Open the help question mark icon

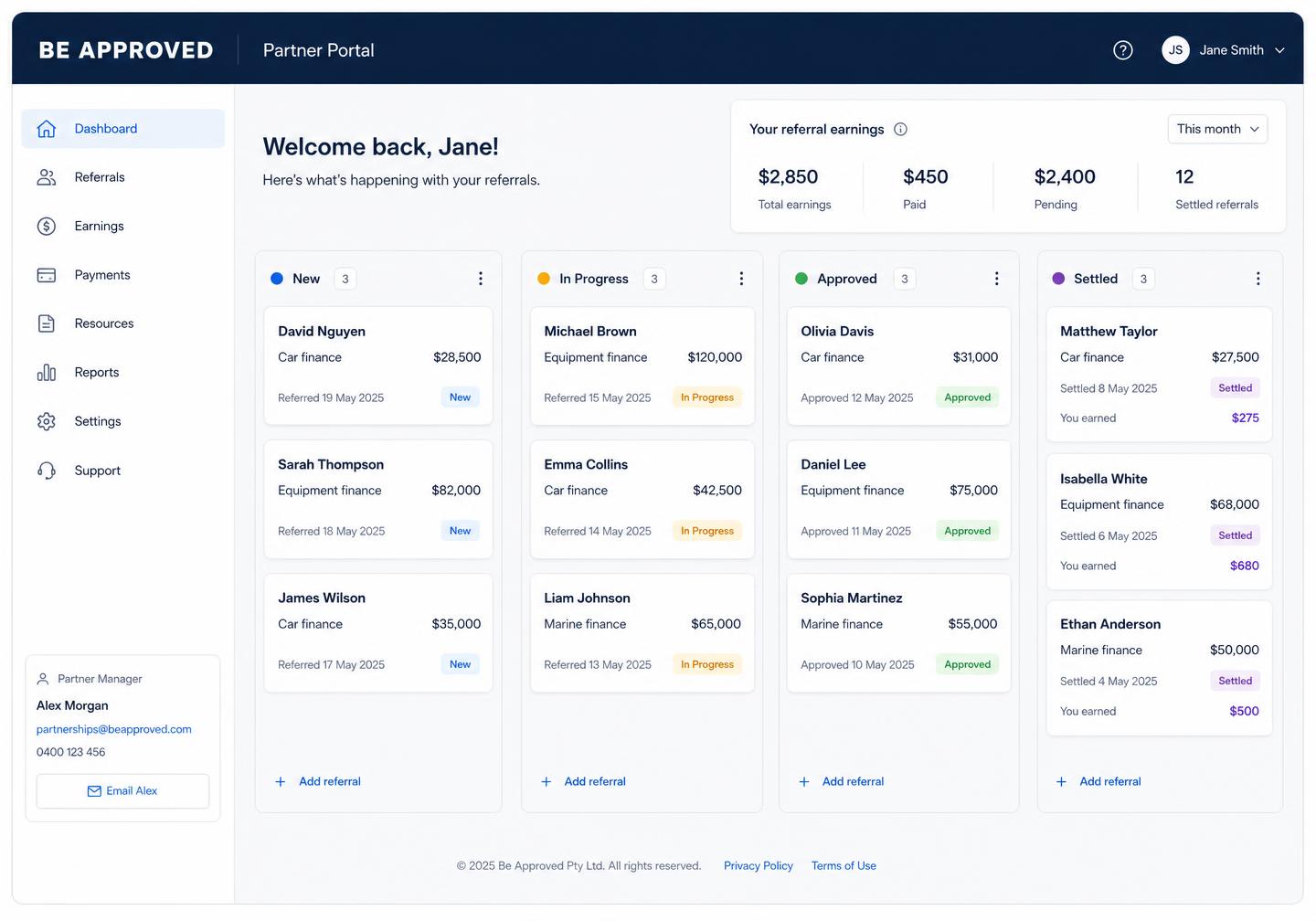(1123, 50)
